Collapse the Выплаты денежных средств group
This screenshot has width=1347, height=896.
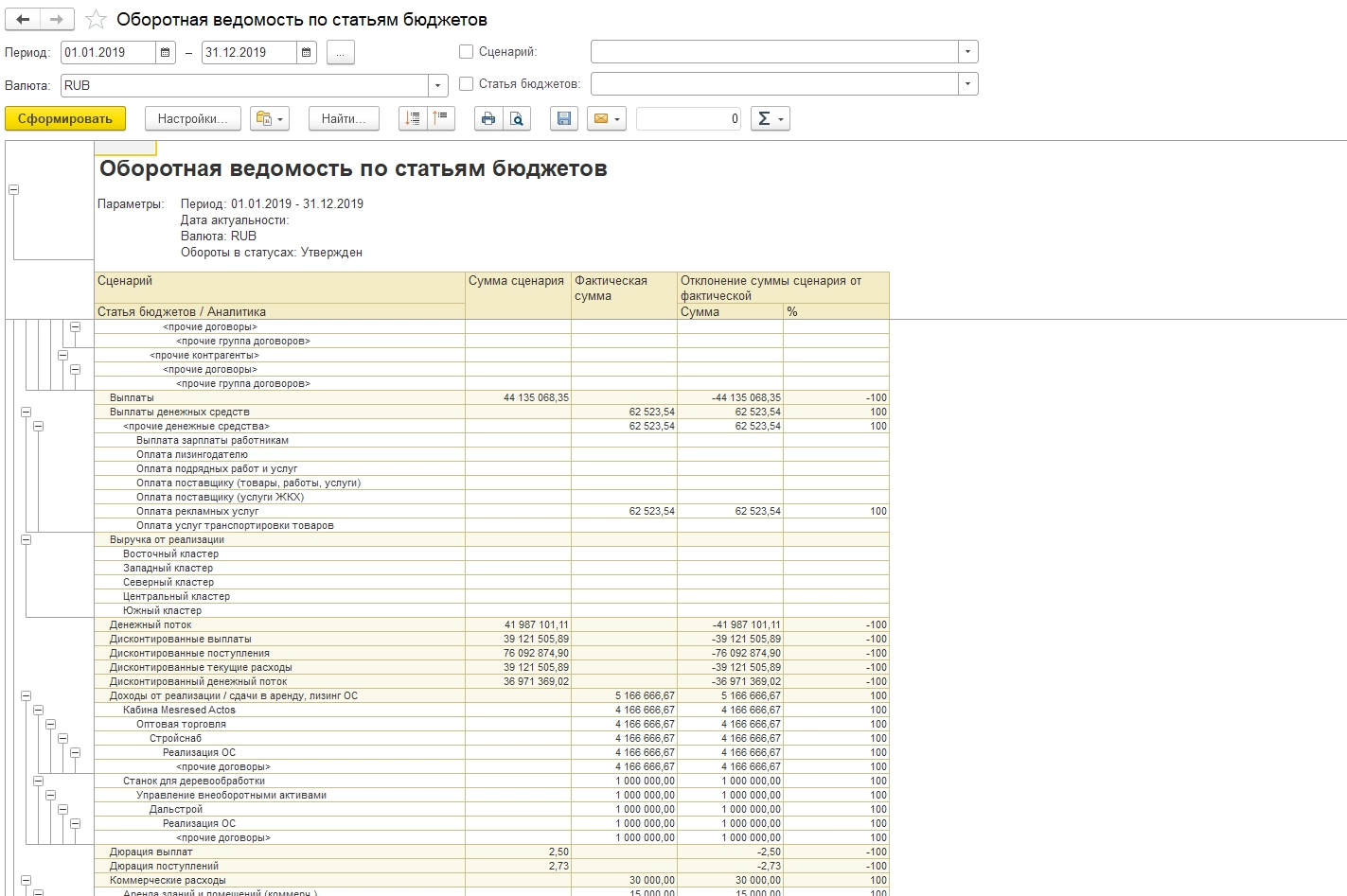click(x=26, y=413)
